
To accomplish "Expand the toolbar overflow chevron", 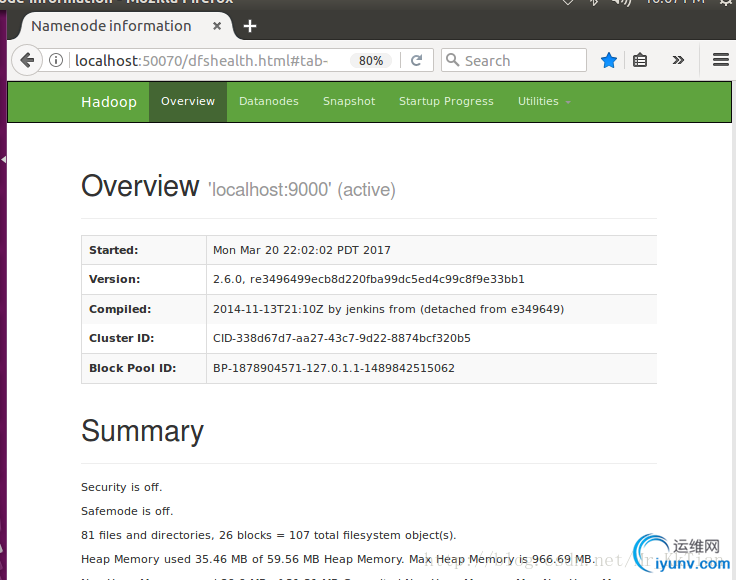I will 678,60.
